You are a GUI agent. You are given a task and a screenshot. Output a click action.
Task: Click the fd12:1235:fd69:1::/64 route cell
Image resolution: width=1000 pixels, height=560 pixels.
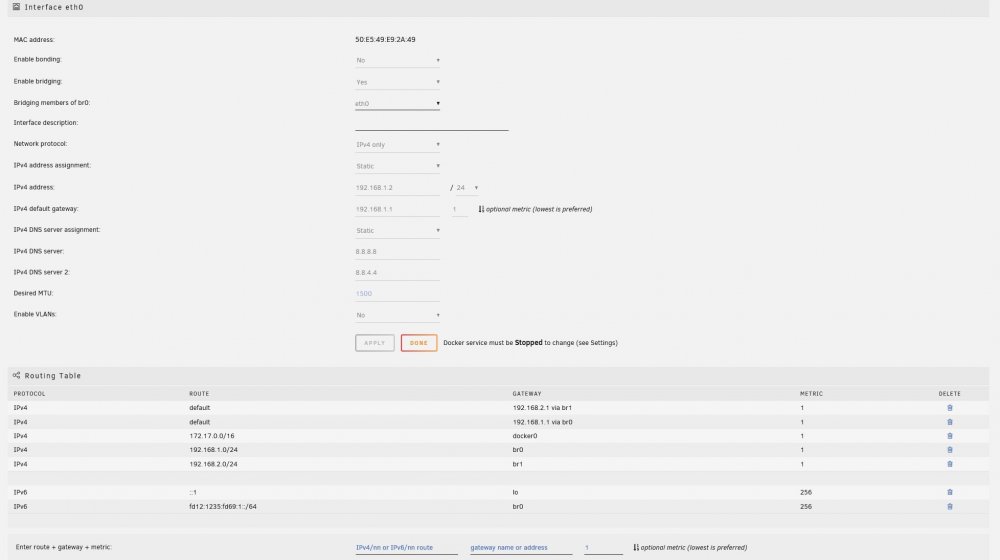[223, 506]
